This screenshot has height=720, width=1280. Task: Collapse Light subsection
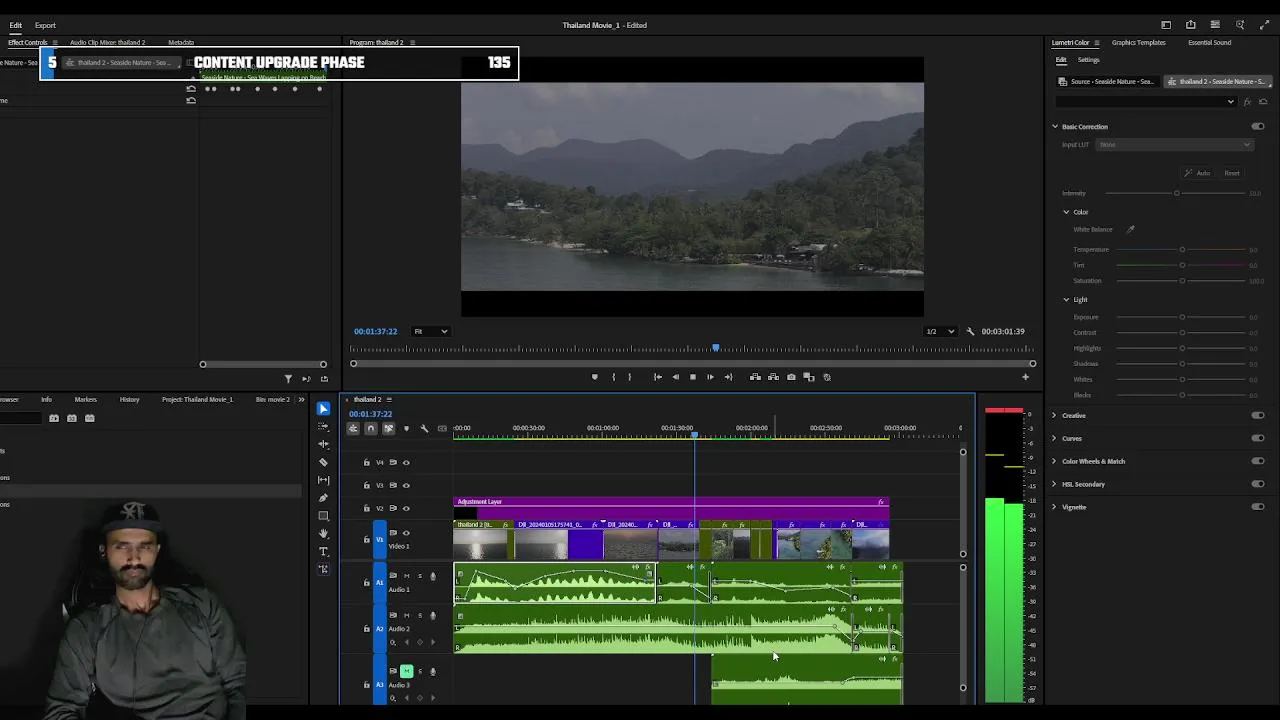1066,300
